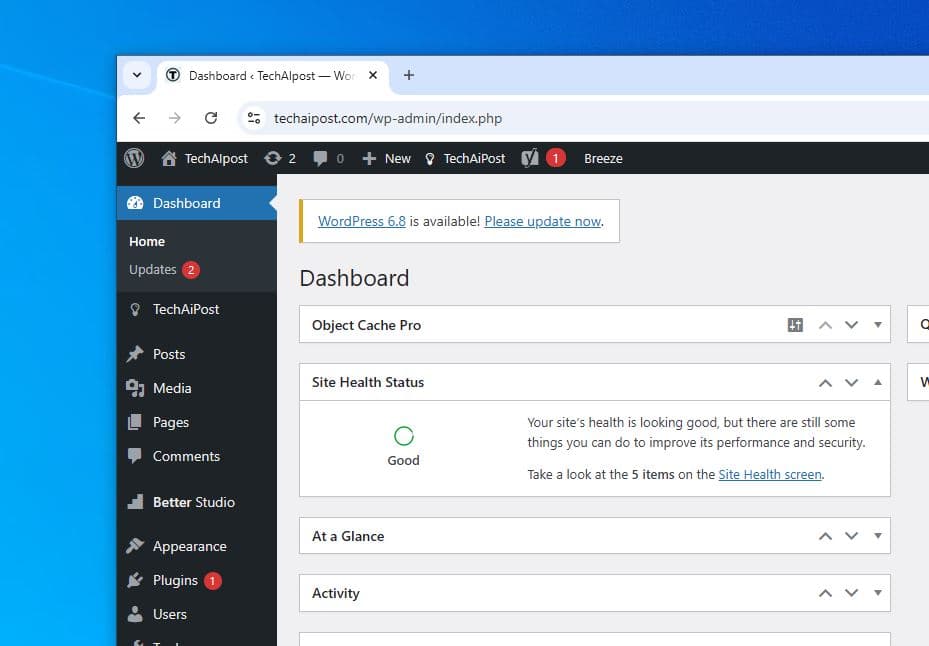Image resolution: width=929 pixels, height=646 pixels.
Task: Open Pages in the sidebar
Action: pyautogui.click(x=197, y=423)
